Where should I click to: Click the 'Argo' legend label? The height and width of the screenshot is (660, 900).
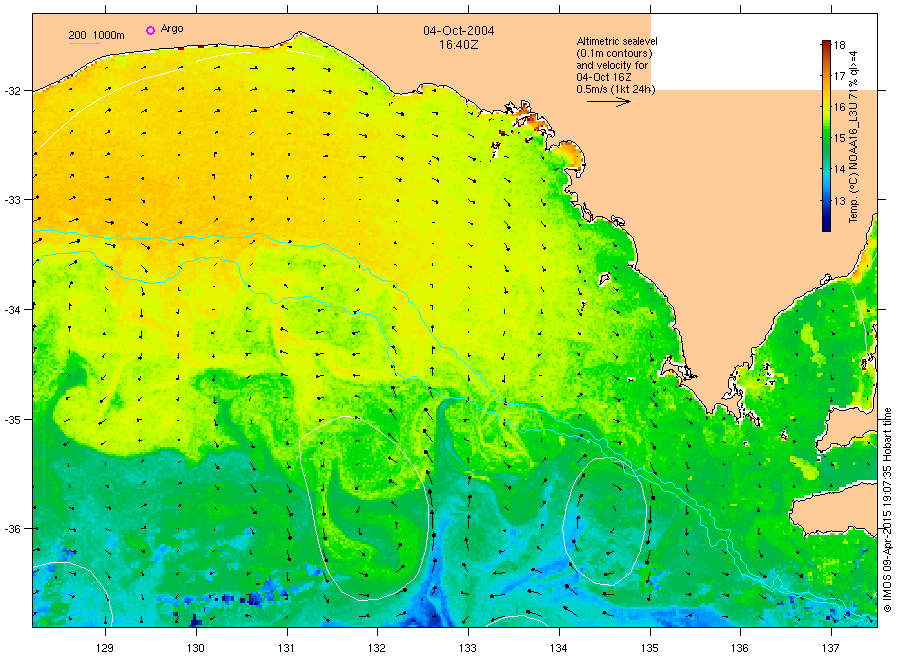172,29
